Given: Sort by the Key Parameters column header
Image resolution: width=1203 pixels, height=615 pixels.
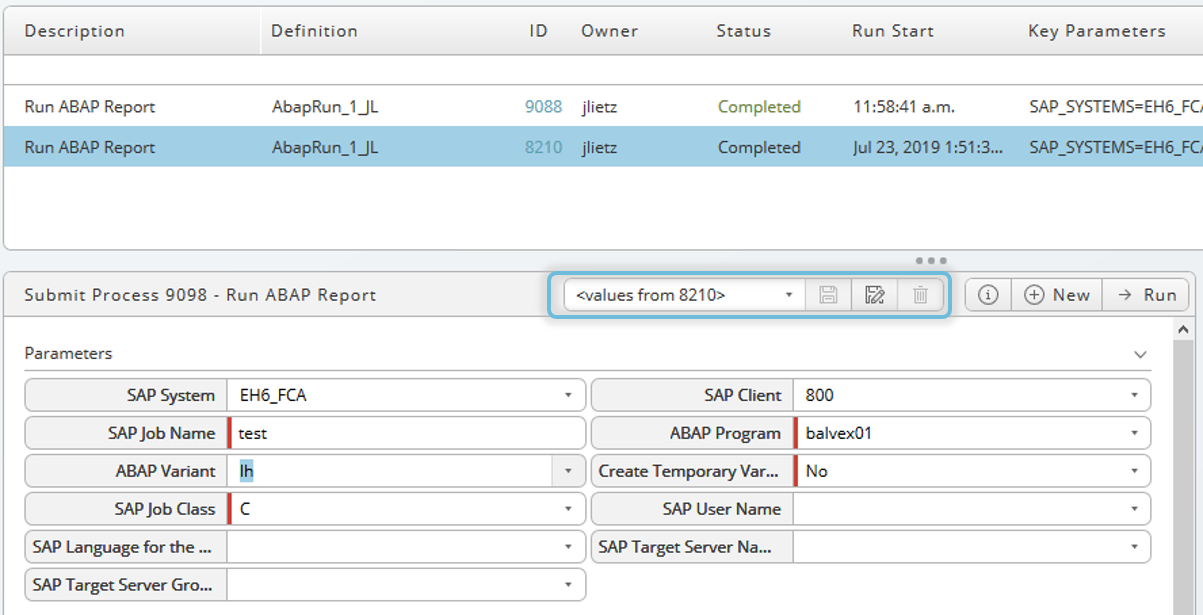Looking at the screenshot, I should coord(1097,31).
